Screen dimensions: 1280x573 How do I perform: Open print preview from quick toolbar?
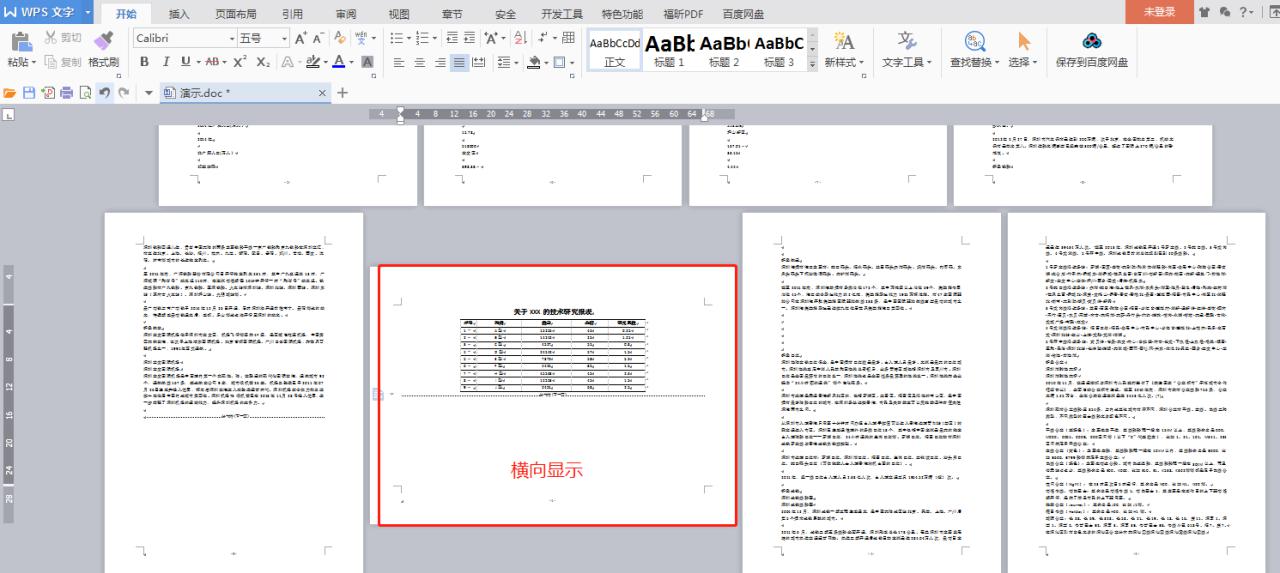tap(85, 92)
